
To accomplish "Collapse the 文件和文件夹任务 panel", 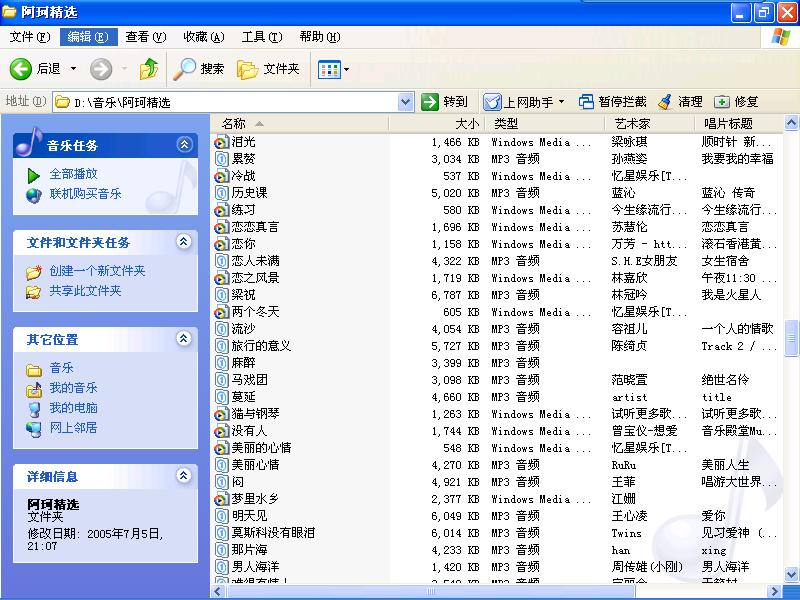I will pyautogui.click(x=184, y=242).
